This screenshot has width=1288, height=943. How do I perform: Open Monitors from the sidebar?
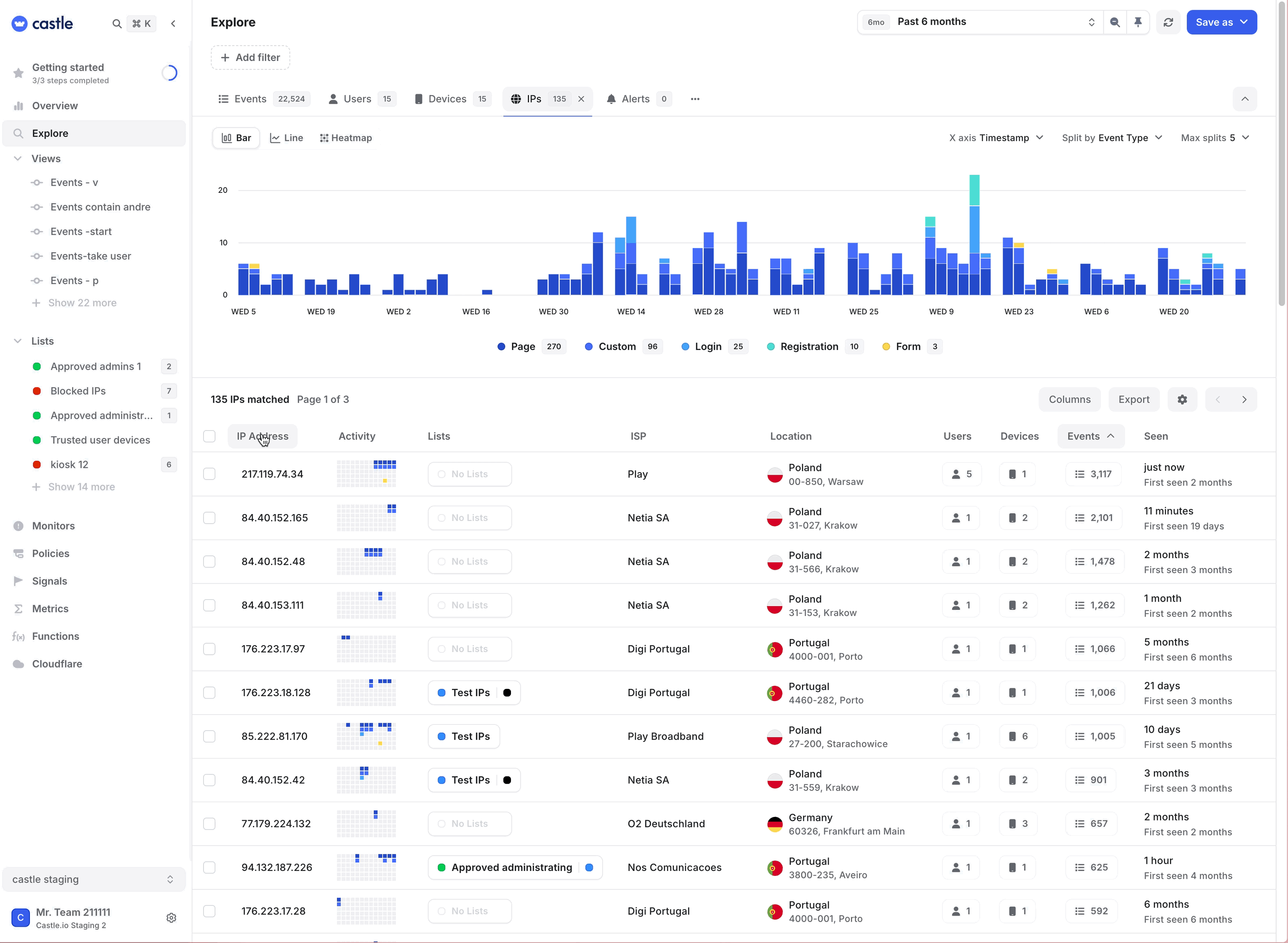53,526
